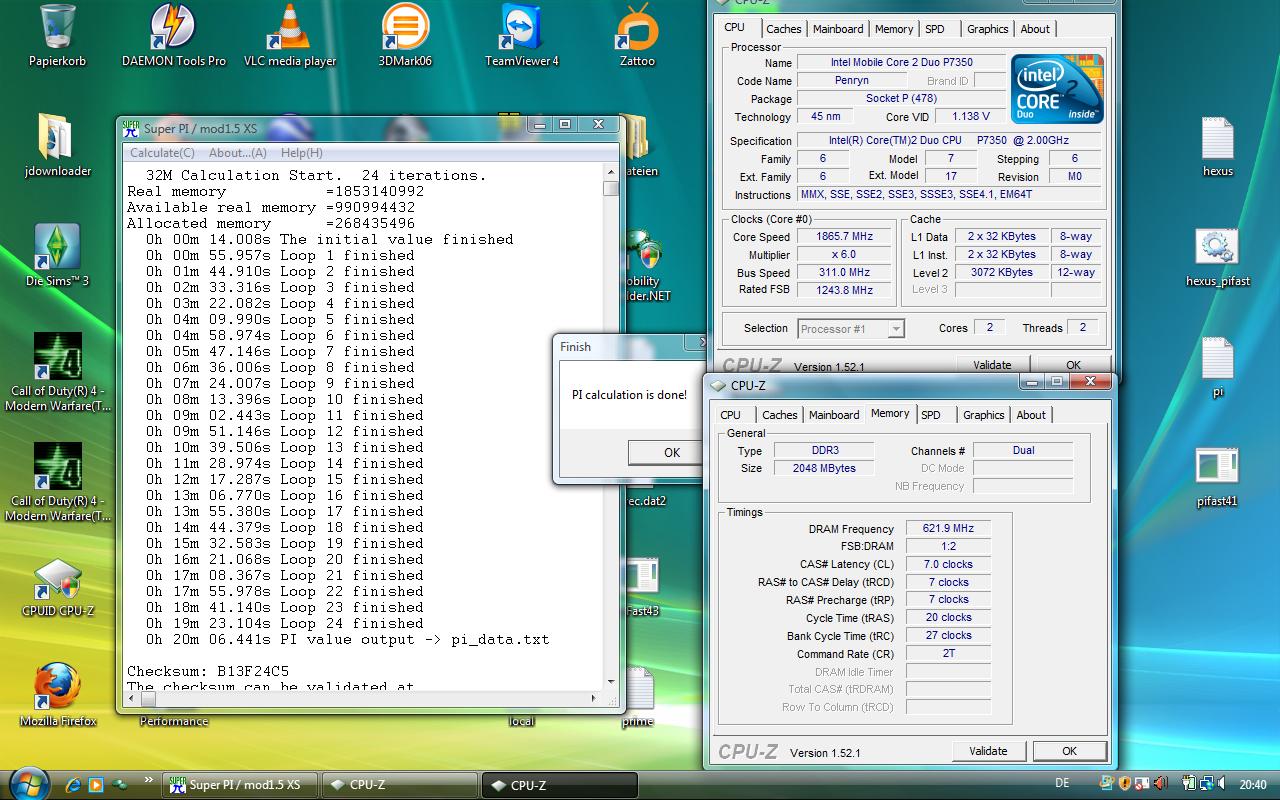Click the CAS# Latency value 7.0 clocks
Viewport: 1280px width, 800px height.
tap(948, 564)
